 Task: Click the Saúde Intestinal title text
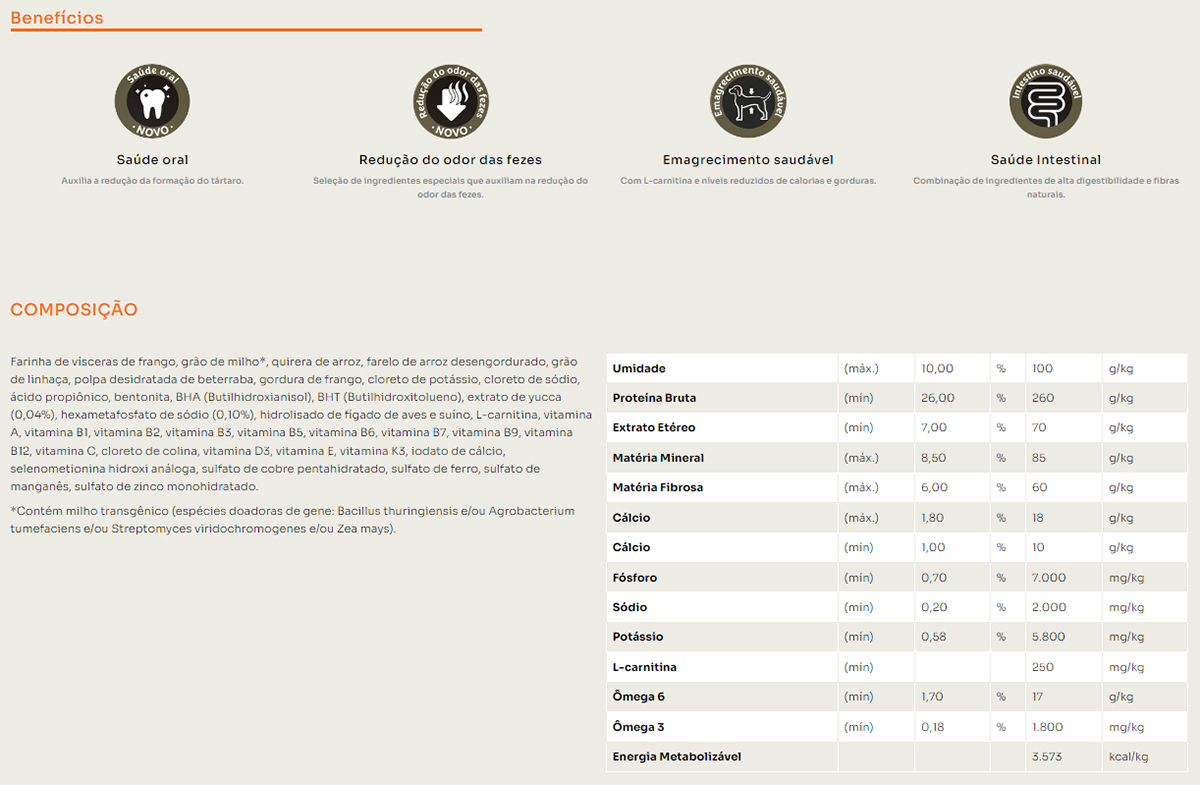(x=1045, y=160)
